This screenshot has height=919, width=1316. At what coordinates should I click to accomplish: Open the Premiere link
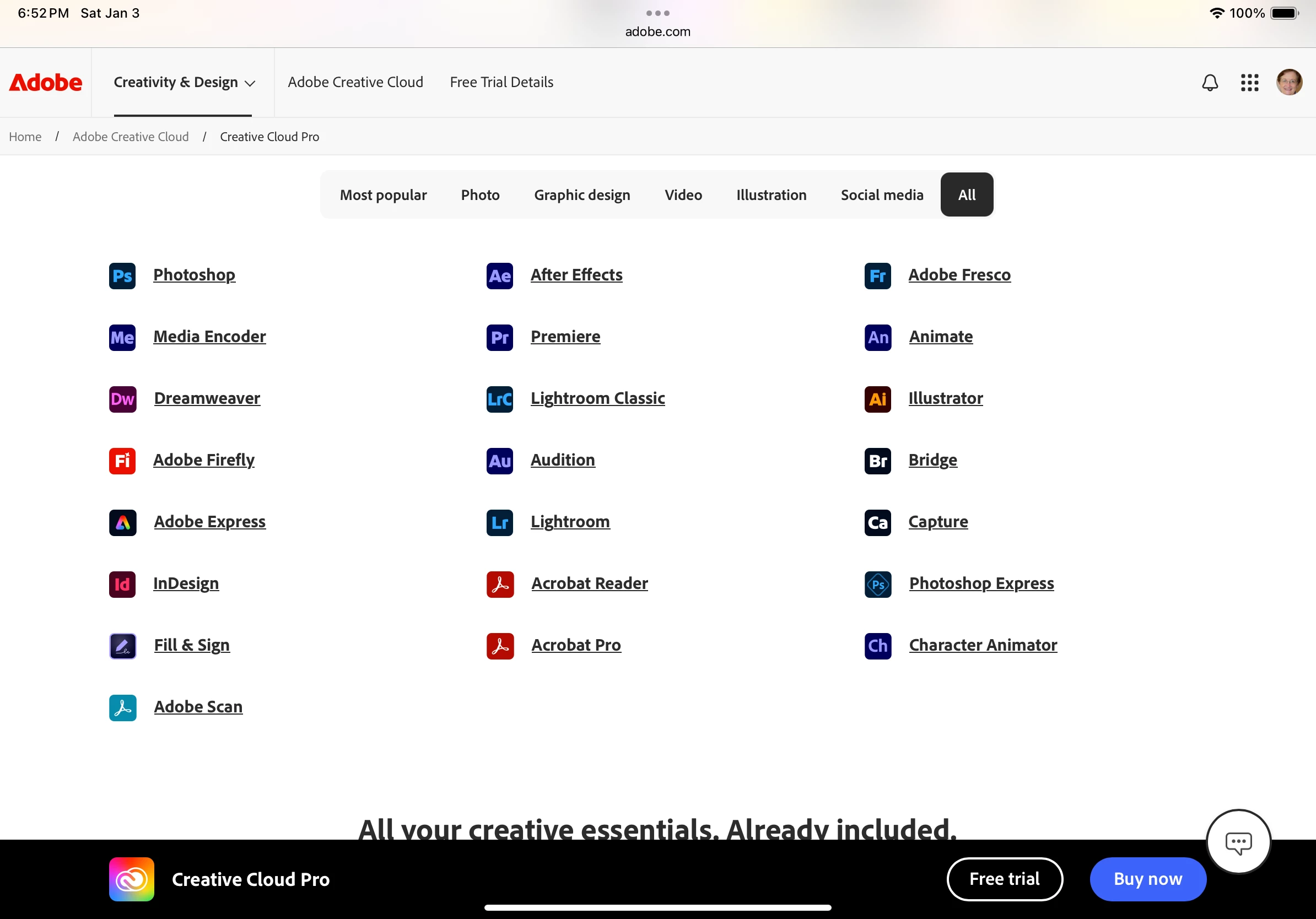(x=566, y=337)
